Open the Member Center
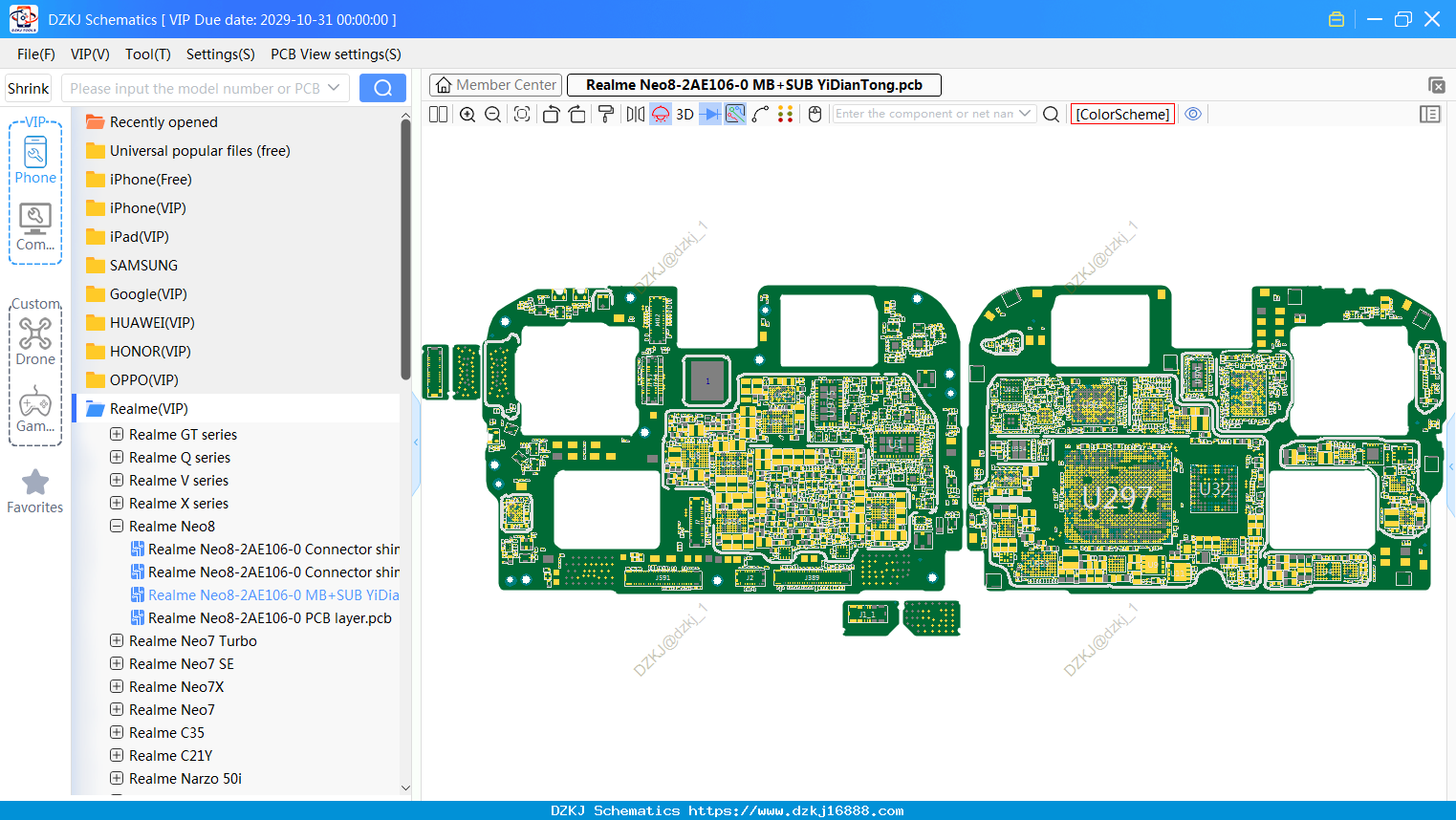This screenshot has width=1456, height=820. pos(495,85)
